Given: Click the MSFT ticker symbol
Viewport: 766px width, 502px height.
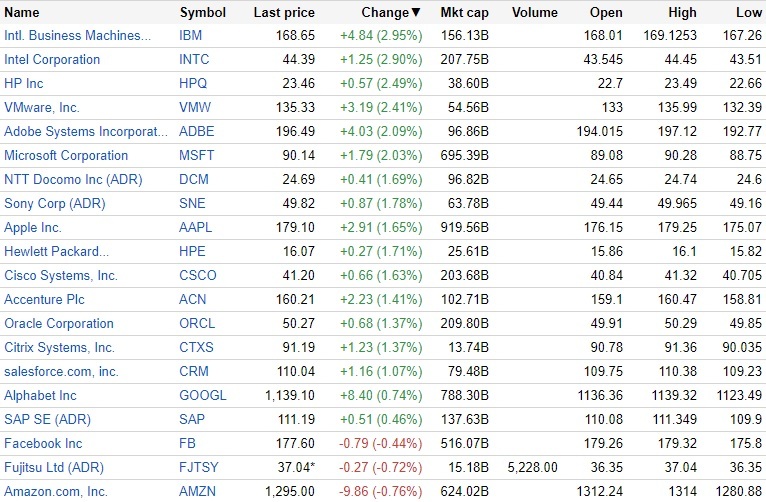Looking at the screenshot, I should pos(197,155).
